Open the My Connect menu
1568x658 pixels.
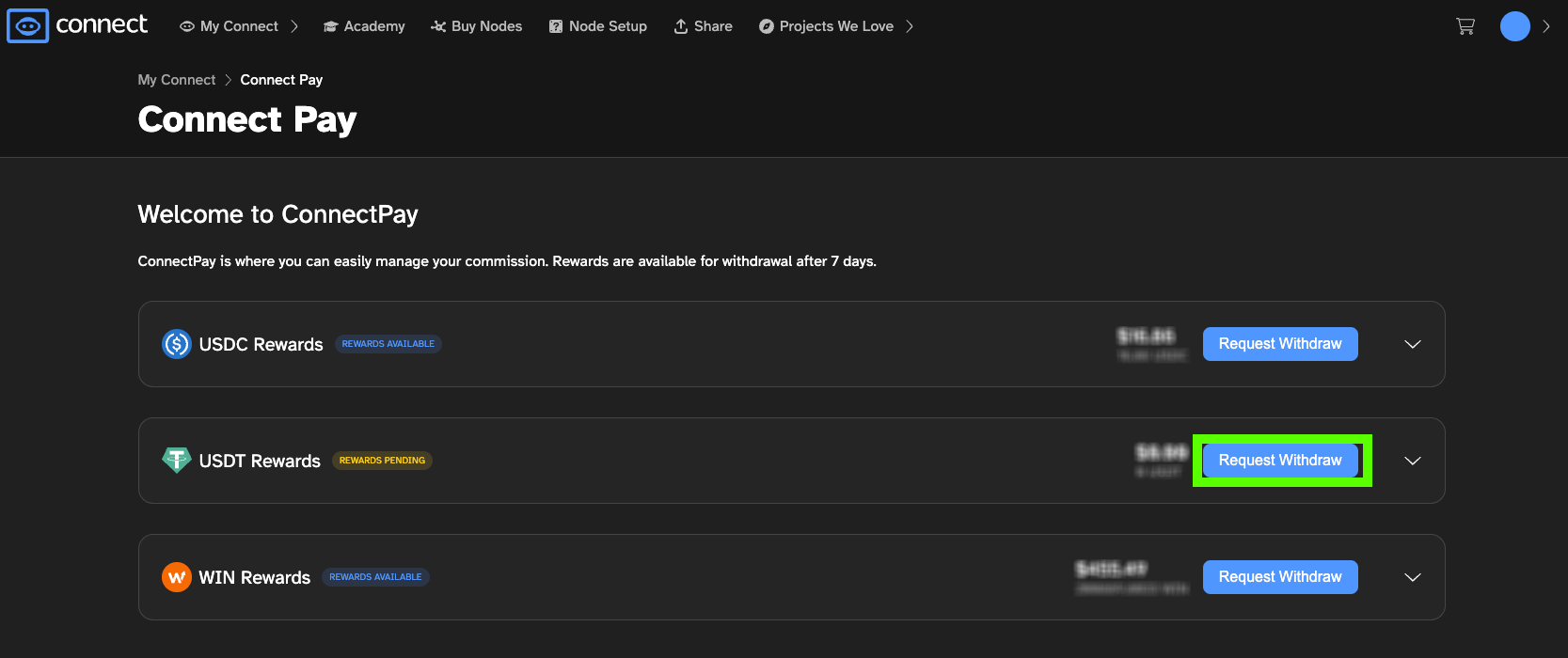239,26
